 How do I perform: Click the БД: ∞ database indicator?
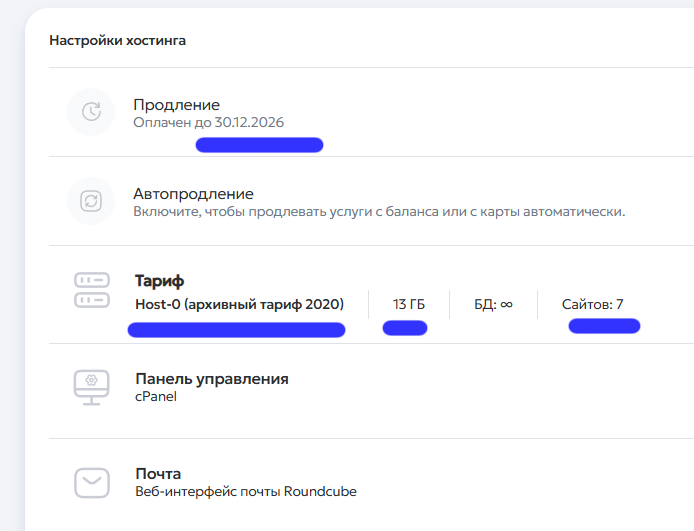(x=493, y=303)
